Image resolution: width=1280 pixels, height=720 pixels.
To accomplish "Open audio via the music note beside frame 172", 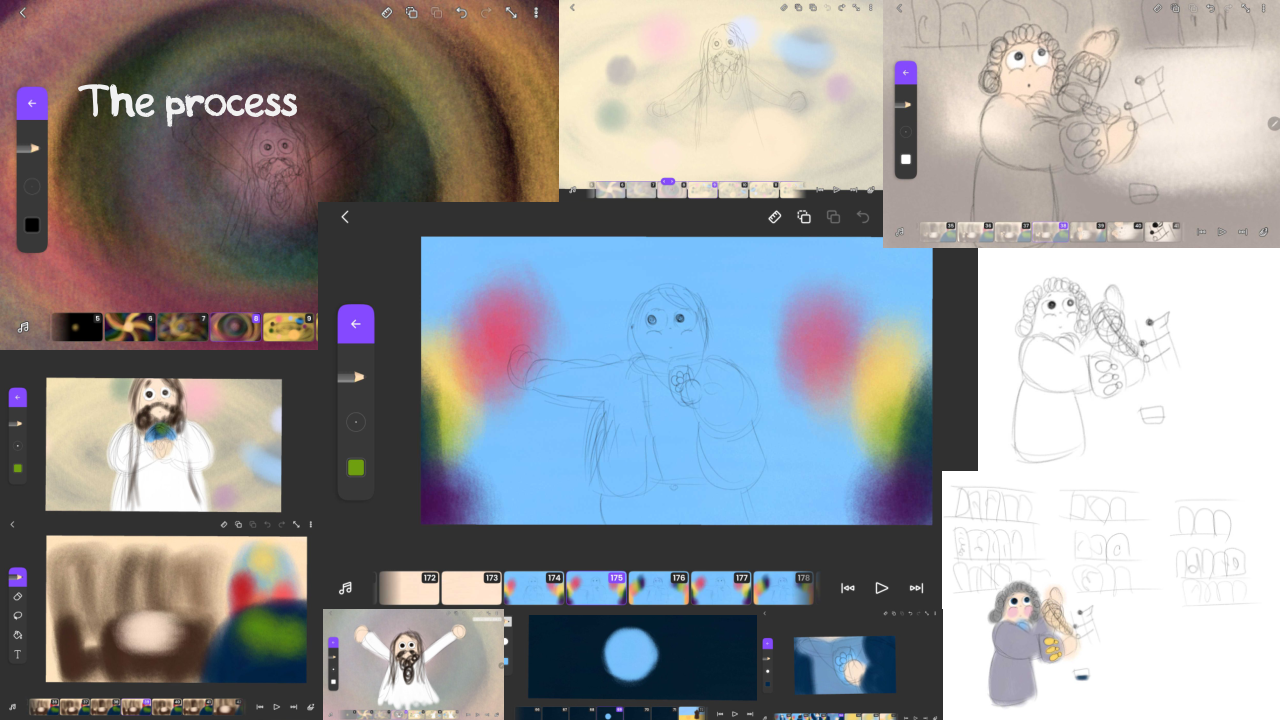I will tap(345, 588).
